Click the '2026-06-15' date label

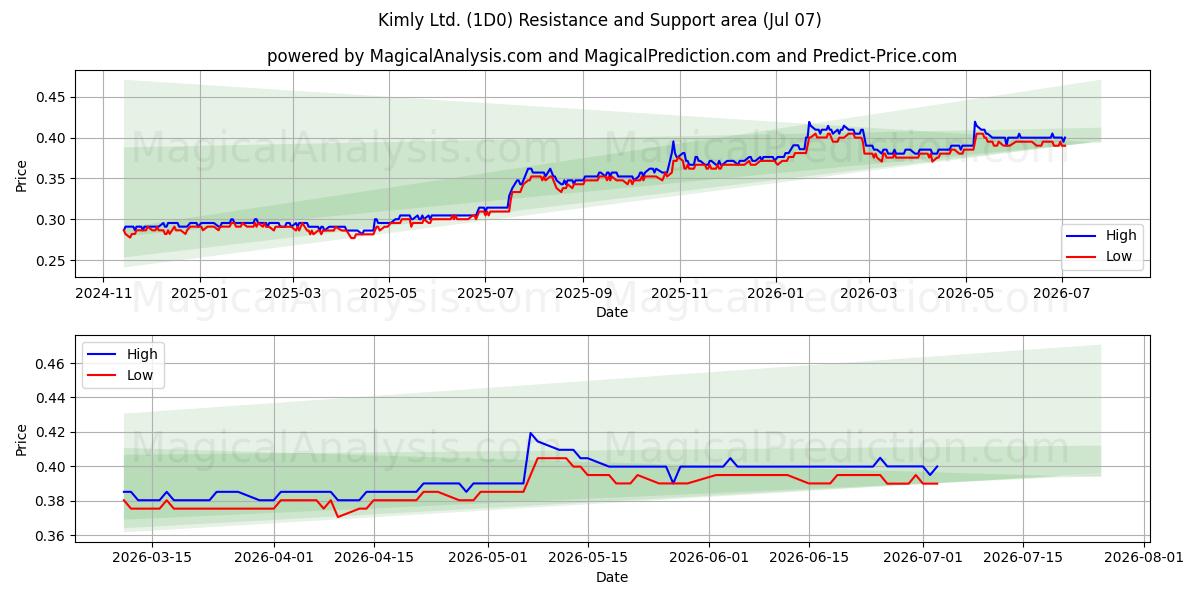[x=809, y=558]
